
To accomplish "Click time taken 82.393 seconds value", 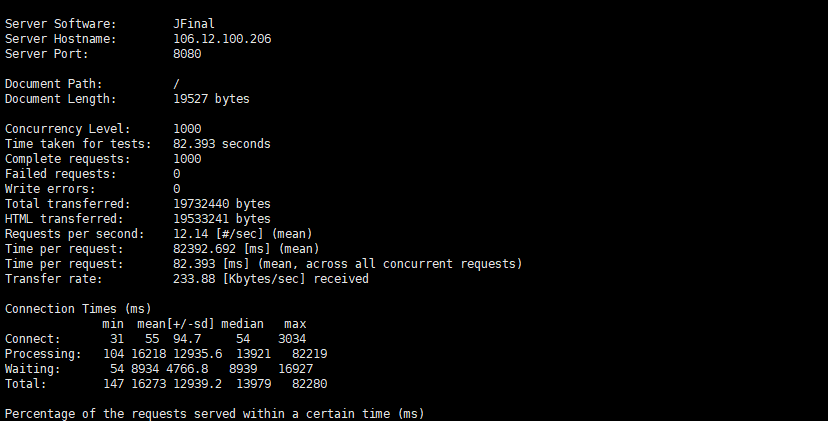I will tap(222, 144).
